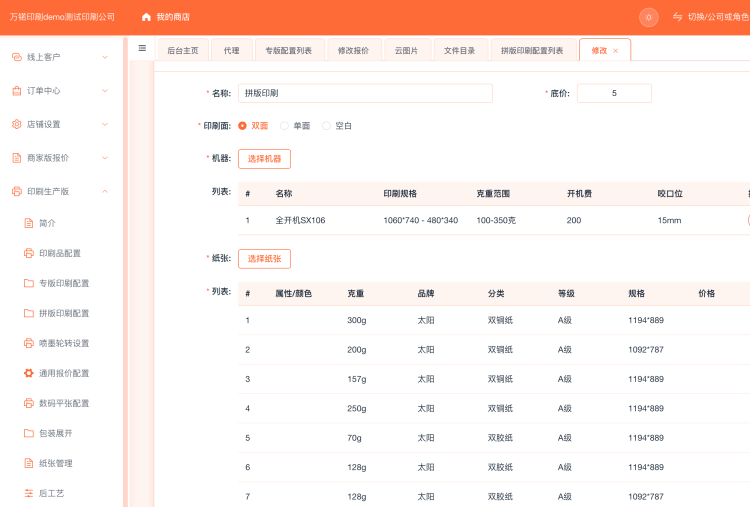This screenshot has height=507, width=750.
Task: Click the 印刷规格 column header
Action: click(x=400, y=194)
